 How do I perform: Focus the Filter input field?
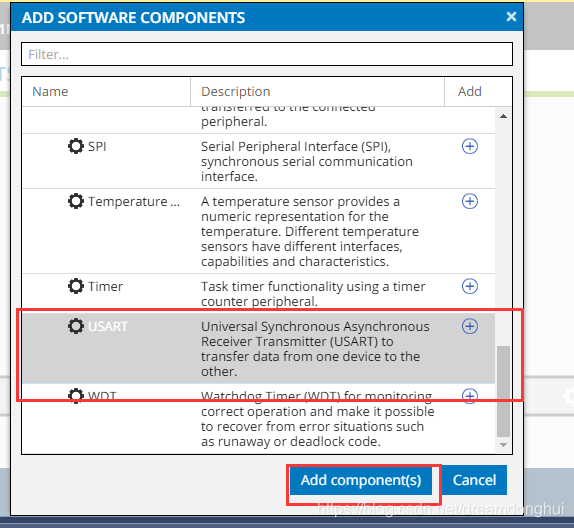point(267,54)
